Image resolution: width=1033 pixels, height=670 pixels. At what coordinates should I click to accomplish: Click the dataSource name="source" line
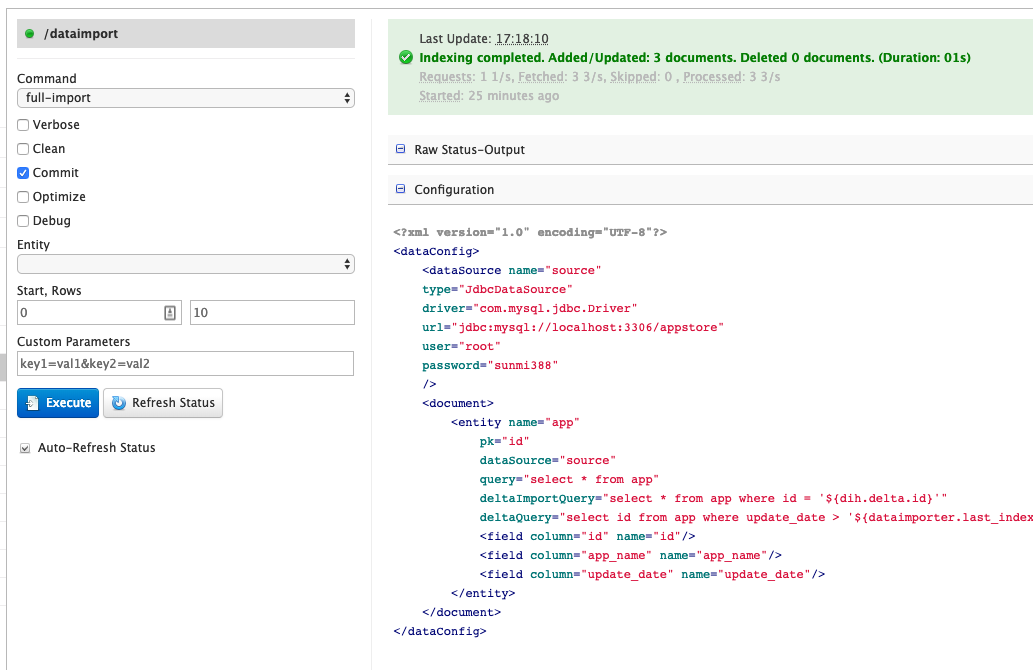(x=512, y=271)
